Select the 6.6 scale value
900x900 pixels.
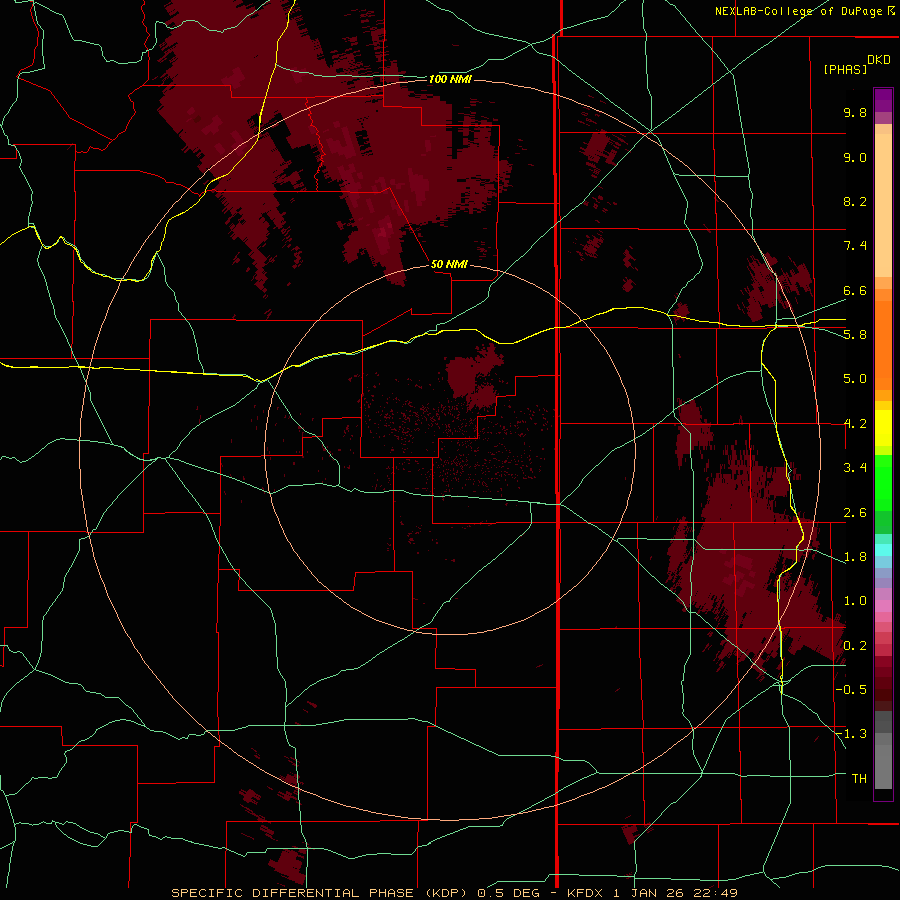855,290
